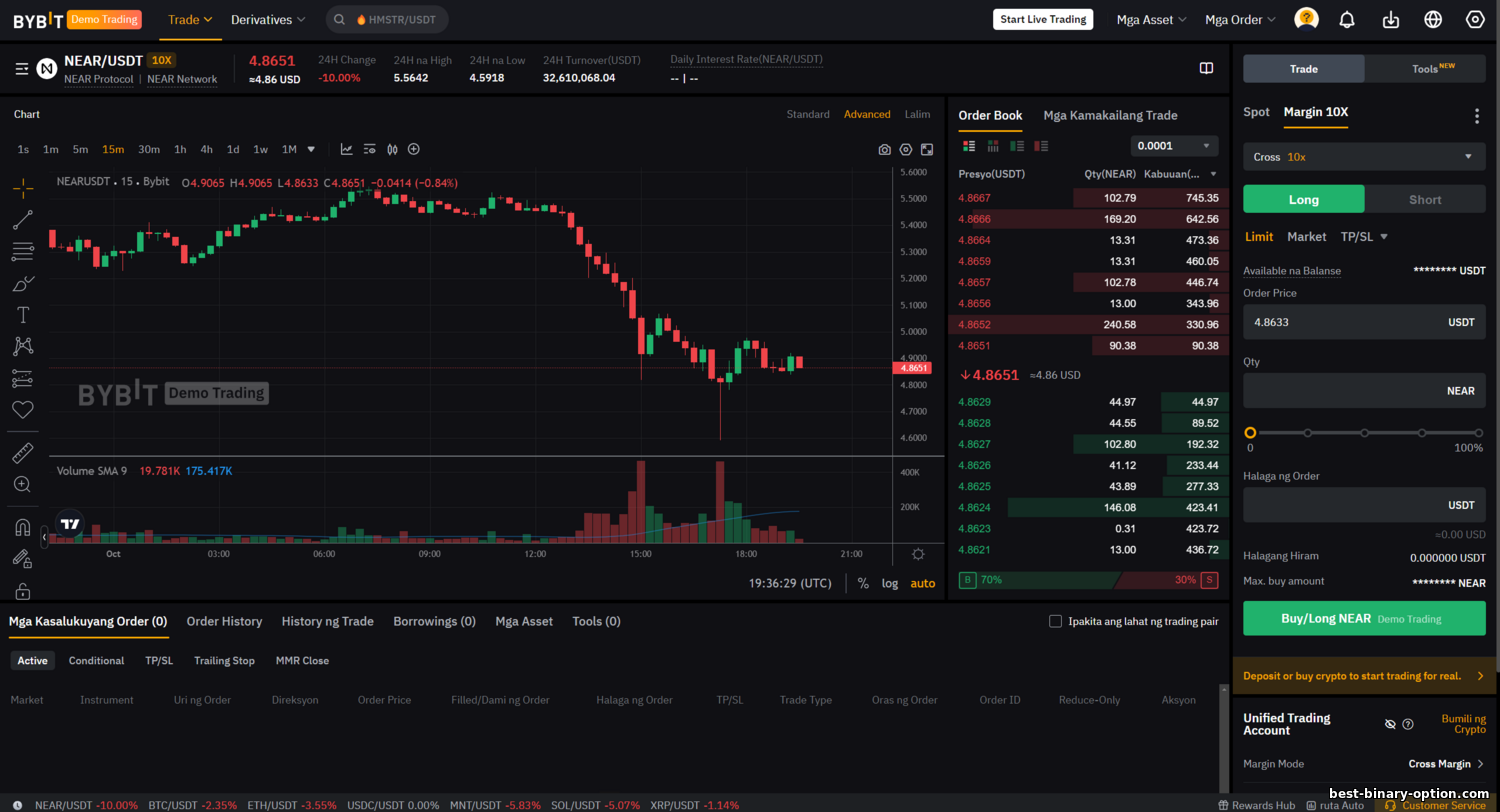The width and height of the screenshot is (1500, 812).
Task: Switch to the Order History tab
Action: coord(224,621)
